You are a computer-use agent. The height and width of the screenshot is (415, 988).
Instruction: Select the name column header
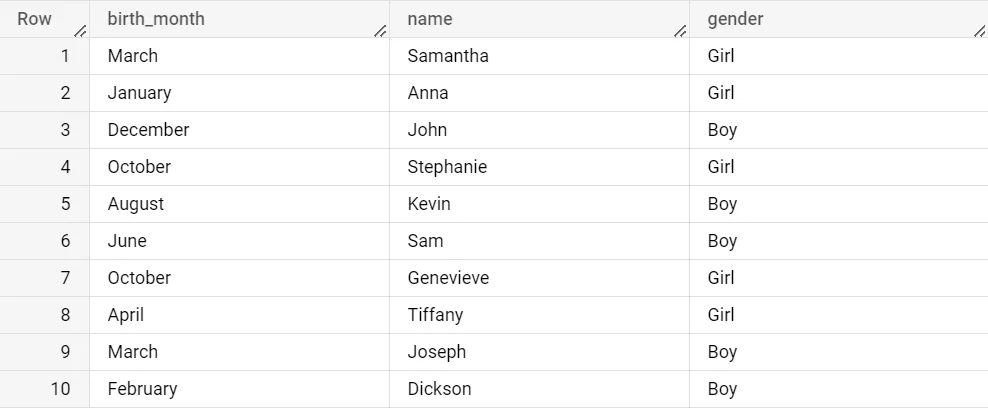pyautogui.click(x=430, y=19)
